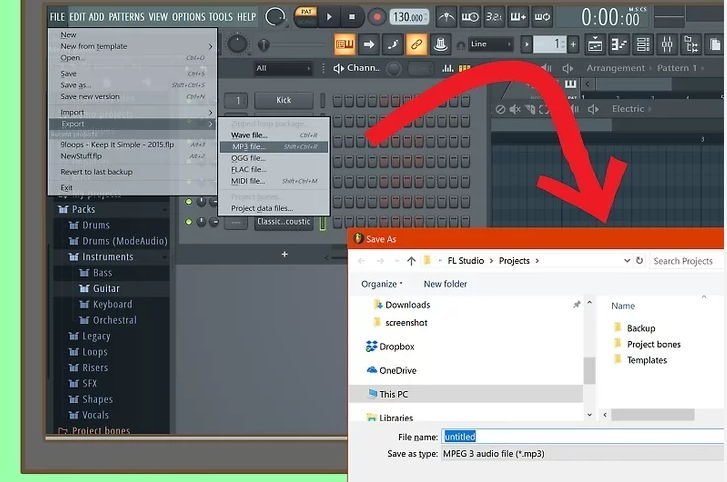The width and height of the screenshot is (727, 482).
Task: Add a channel with the plus button
Action: tap(284, 254)
